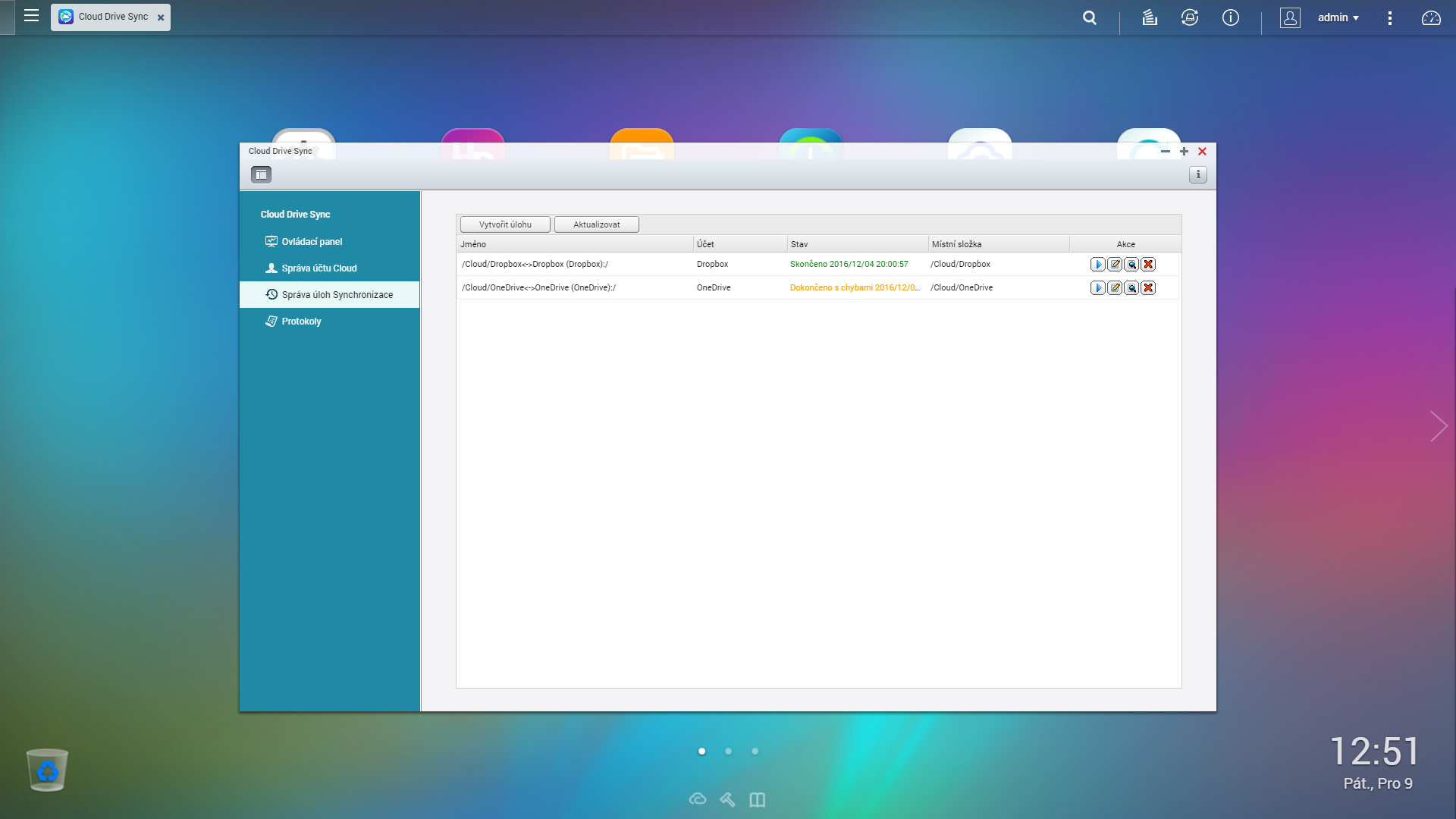View details of the Dropbox task
The width and height of the screenshot is (1456, 819).
click(1131, 265)
